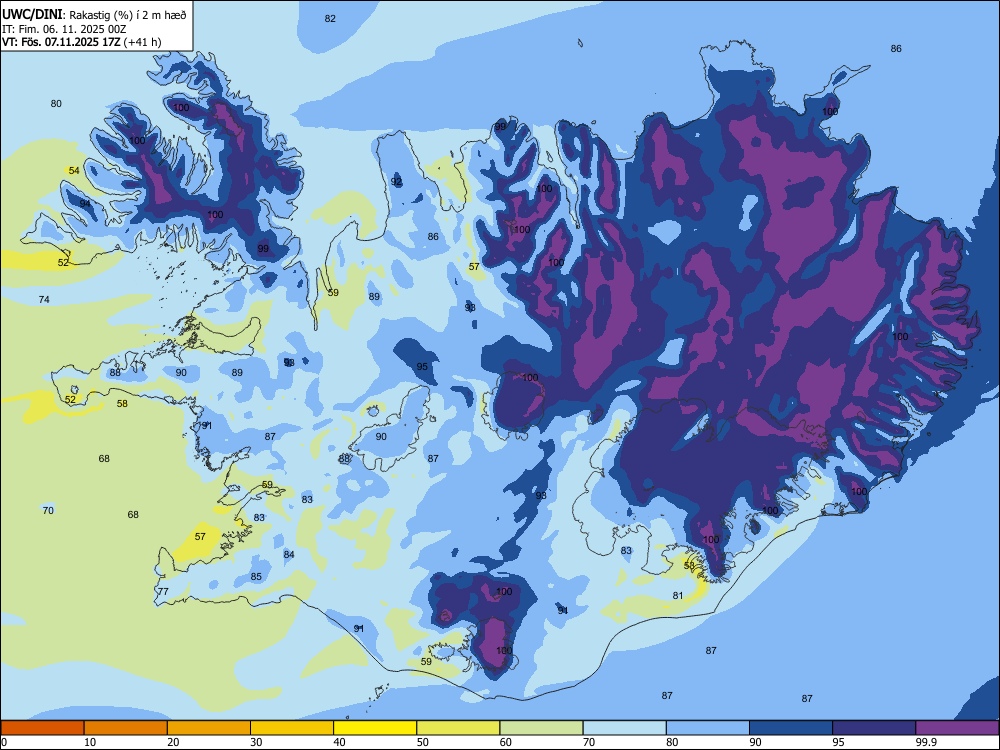Viewport: 1000px width, 750px height.
Task: Click the legend label '99.9'
Action: [x=925, y=742]
